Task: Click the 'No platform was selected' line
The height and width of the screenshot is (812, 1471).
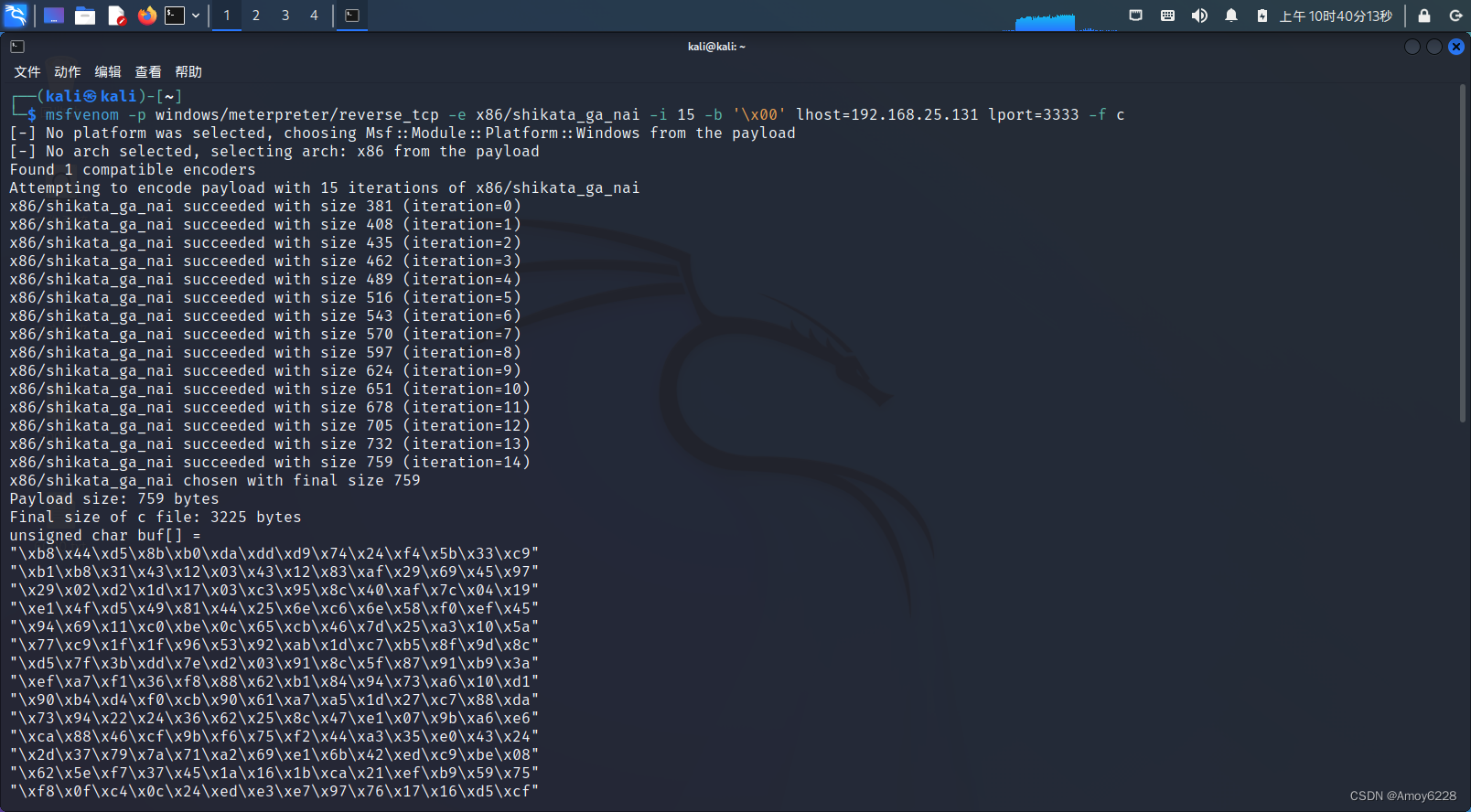Action: pos(403,133)
